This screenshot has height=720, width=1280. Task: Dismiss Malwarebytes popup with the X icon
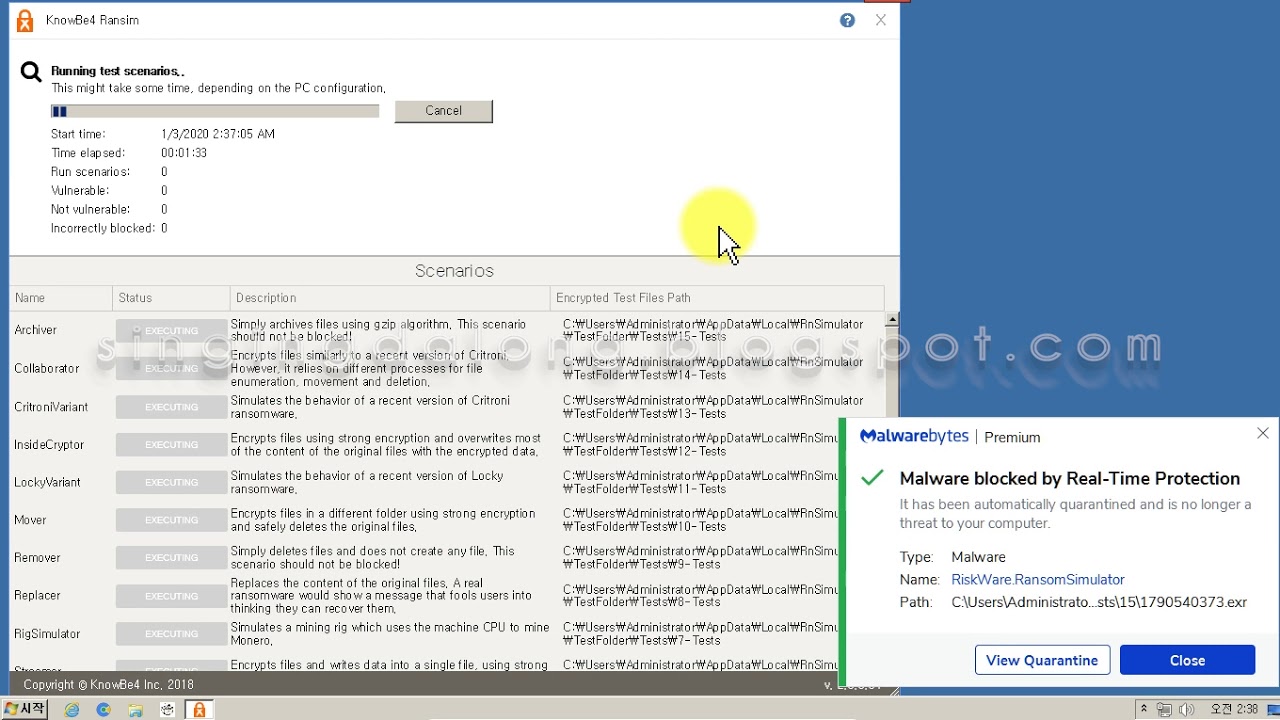coord(1263,433)
